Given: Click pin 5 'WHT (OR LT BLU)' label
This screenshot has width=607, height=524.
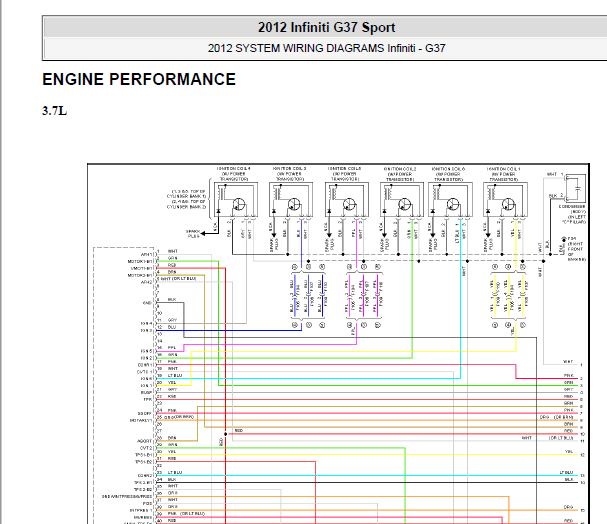Looking at the screenshot, I should click(x=179, y=279).
